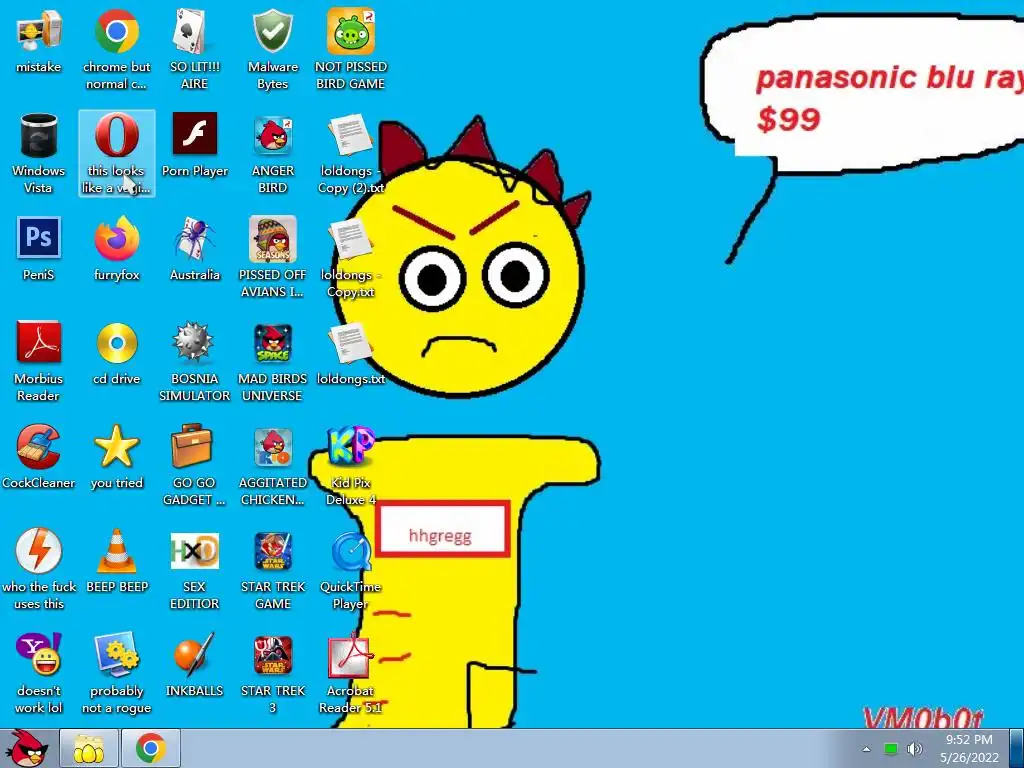The width and height of the screenshot is (1024, 768).
Task: Select the "loldongs - Copy (2).txt" file
Action: 351,136
